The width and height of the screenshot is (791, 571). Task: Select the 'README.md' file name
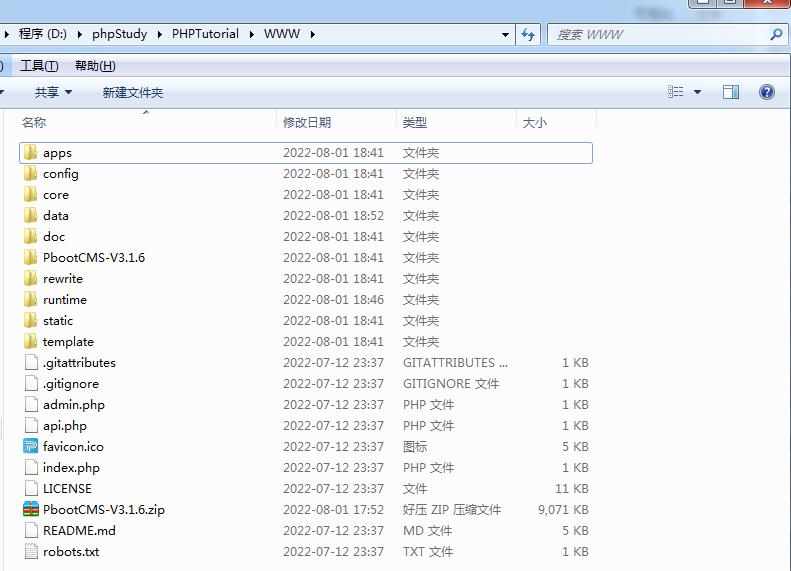point(79,531)
